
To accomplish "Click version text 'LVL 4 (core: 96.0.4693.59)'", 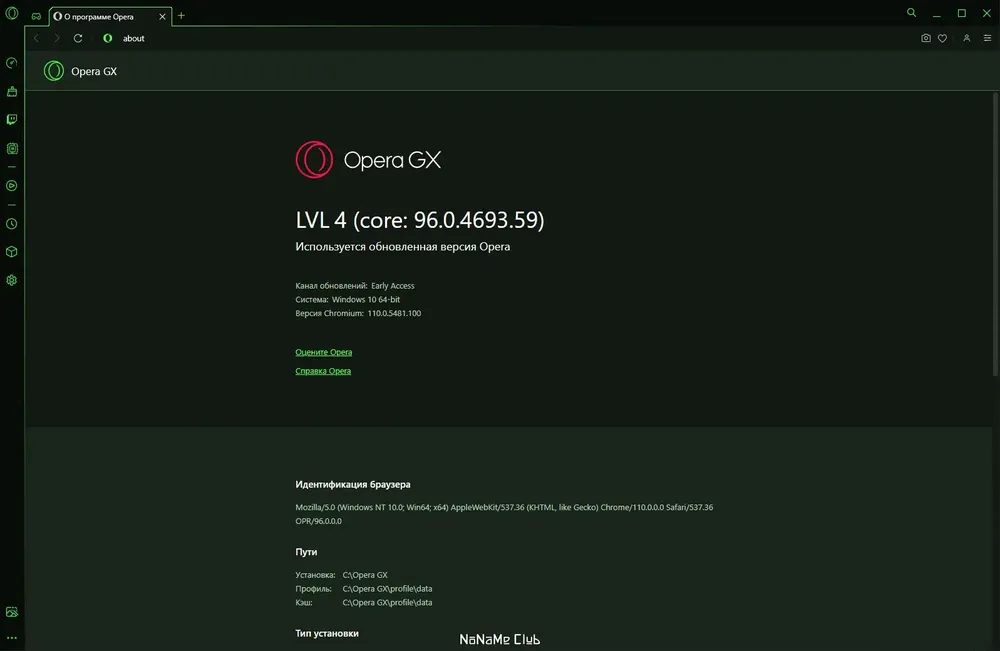I will [x=420, y=220].
